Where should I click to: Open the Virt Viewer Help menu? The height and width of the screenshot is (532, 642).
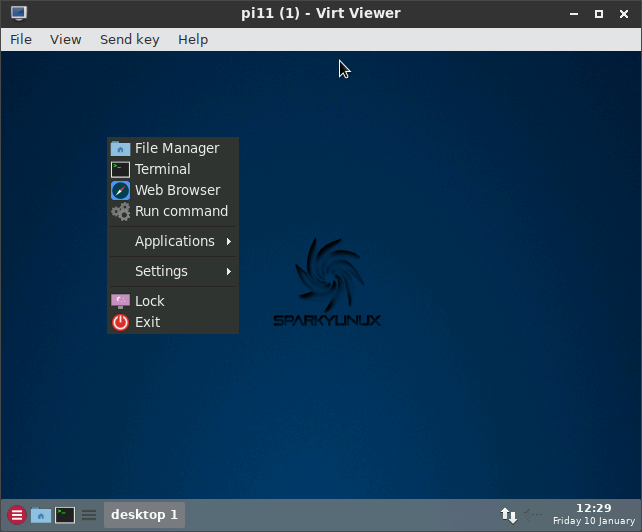pyautogui.click(x=193, y=40)
